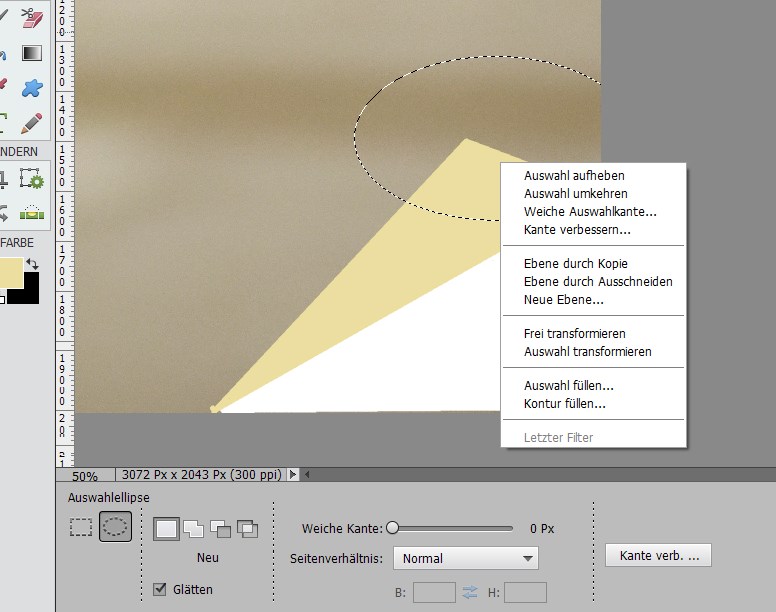Choose Frei transformieren
This screenshot has height=612, width=776.
pyautogui.click(x=593, y=333)
